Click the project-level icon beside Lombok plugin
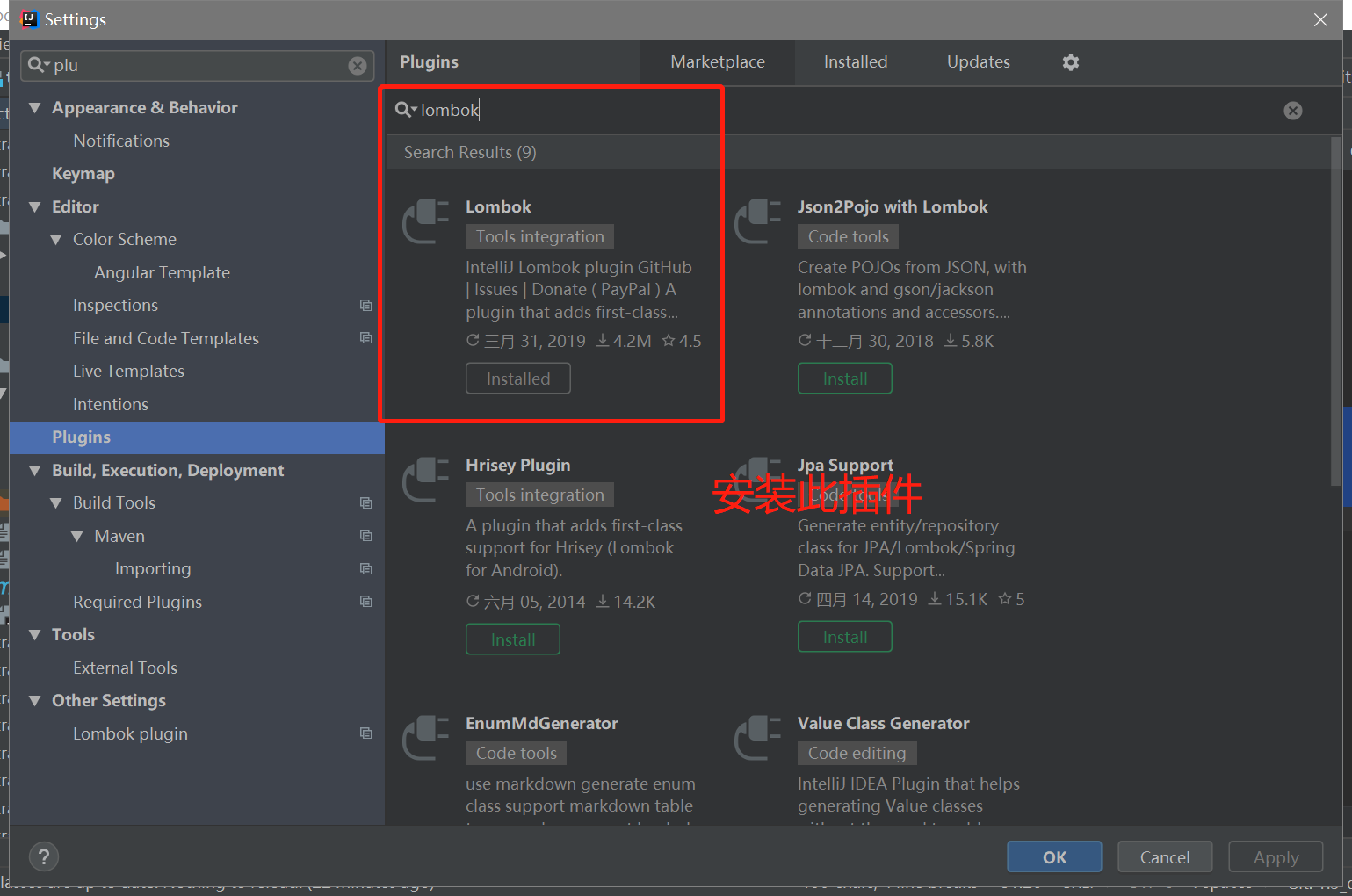 [x=365, y=733]
